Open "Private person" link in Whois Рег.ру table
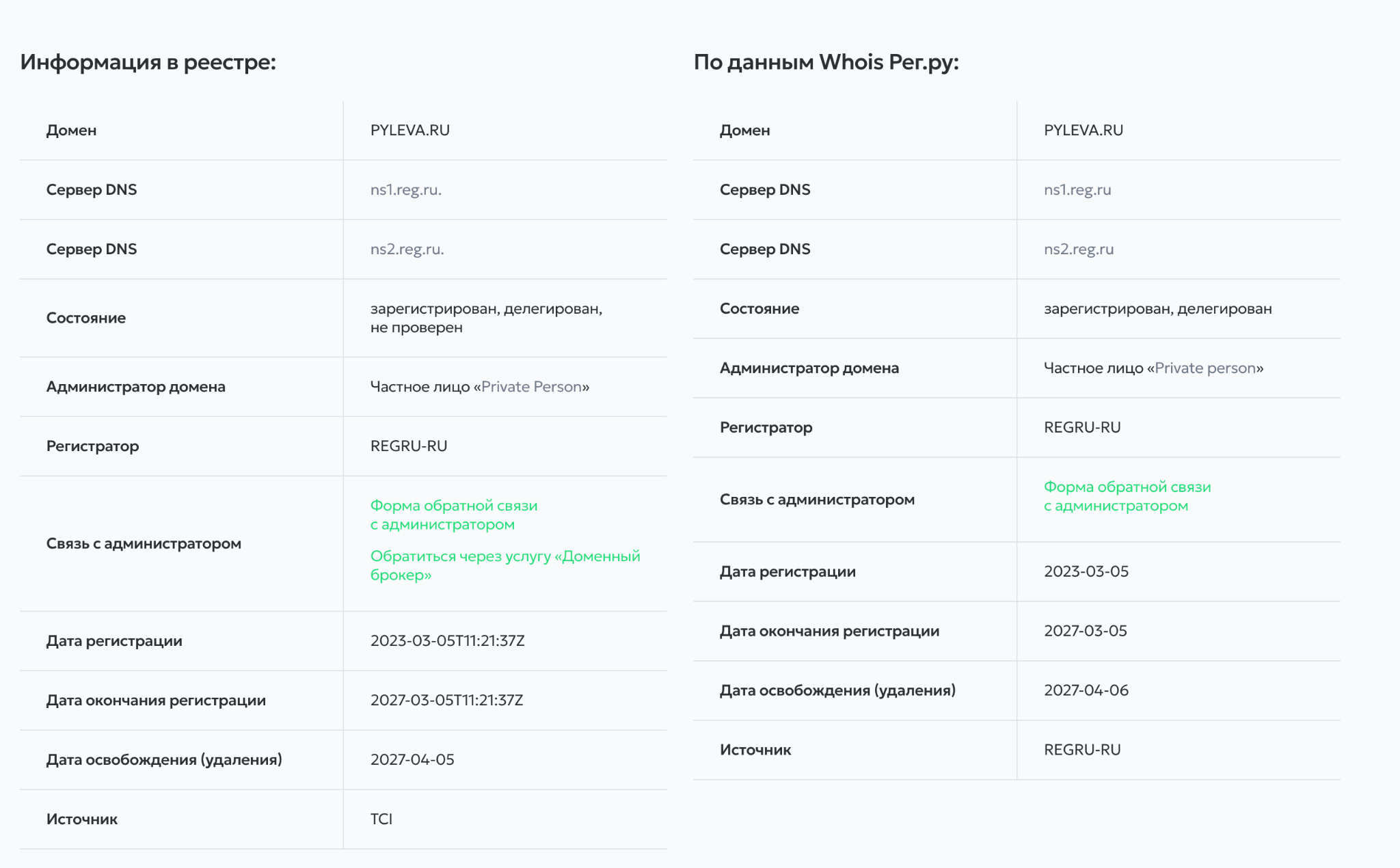 pos(1204,368)
